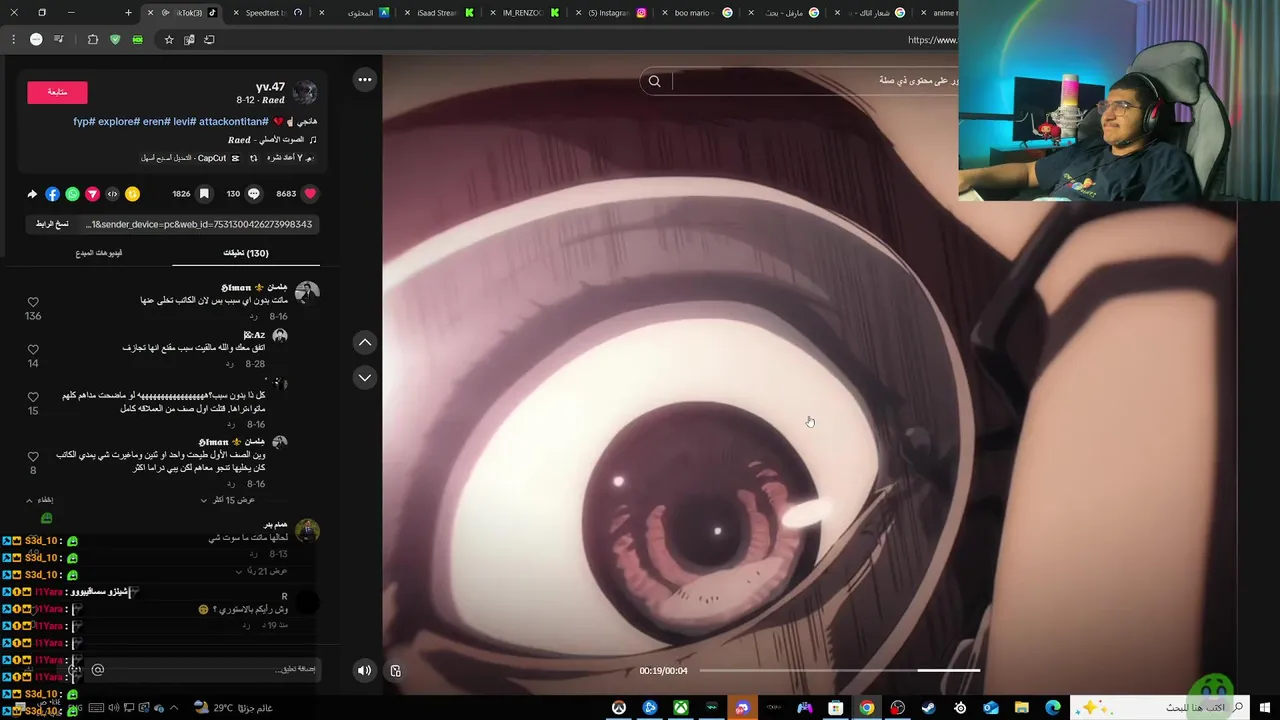This screenshot has height=720, width=1280.
Task: Like the first comment with 136 likes
Action: tap(33, 302)
